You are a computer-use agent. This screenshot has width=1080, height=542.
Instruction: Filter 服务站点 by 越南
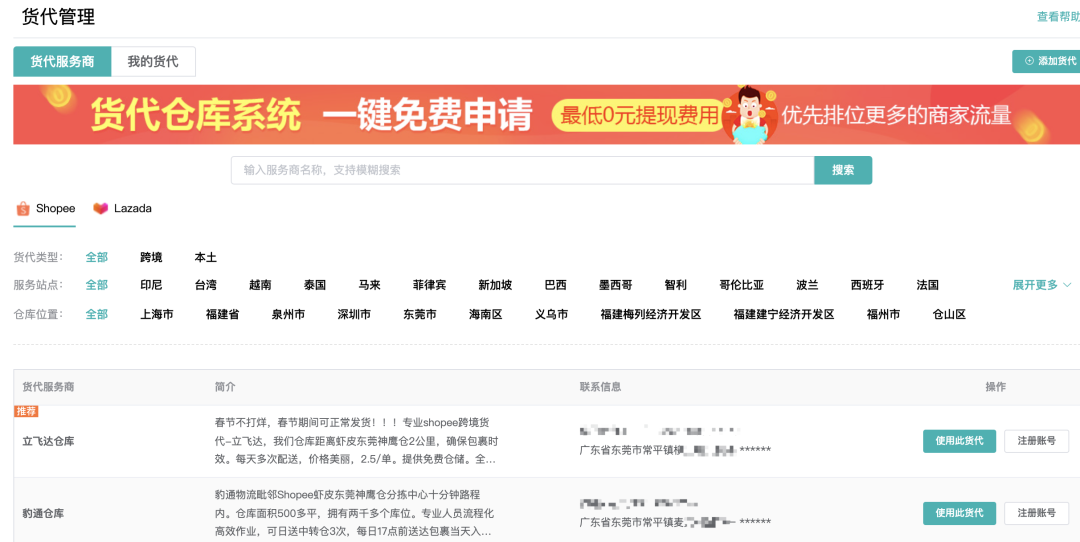[260, 285]
